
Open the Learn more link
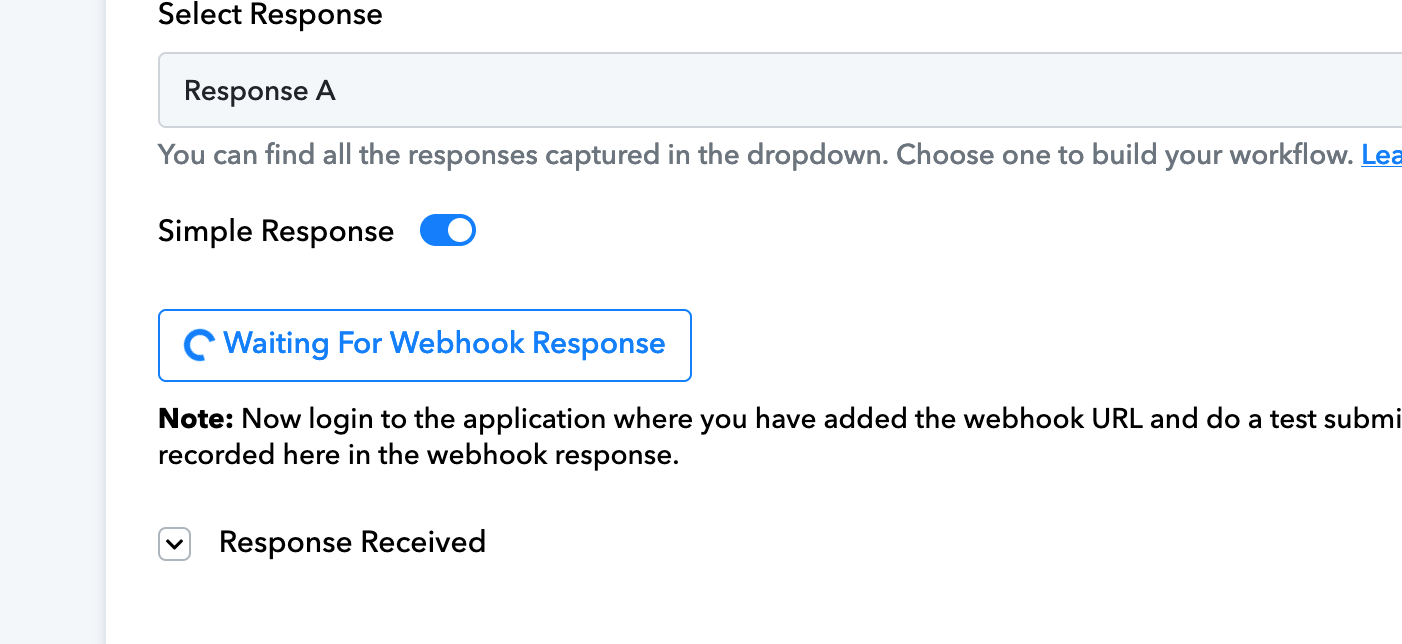pyautogui.click(x=1381, y=155)
